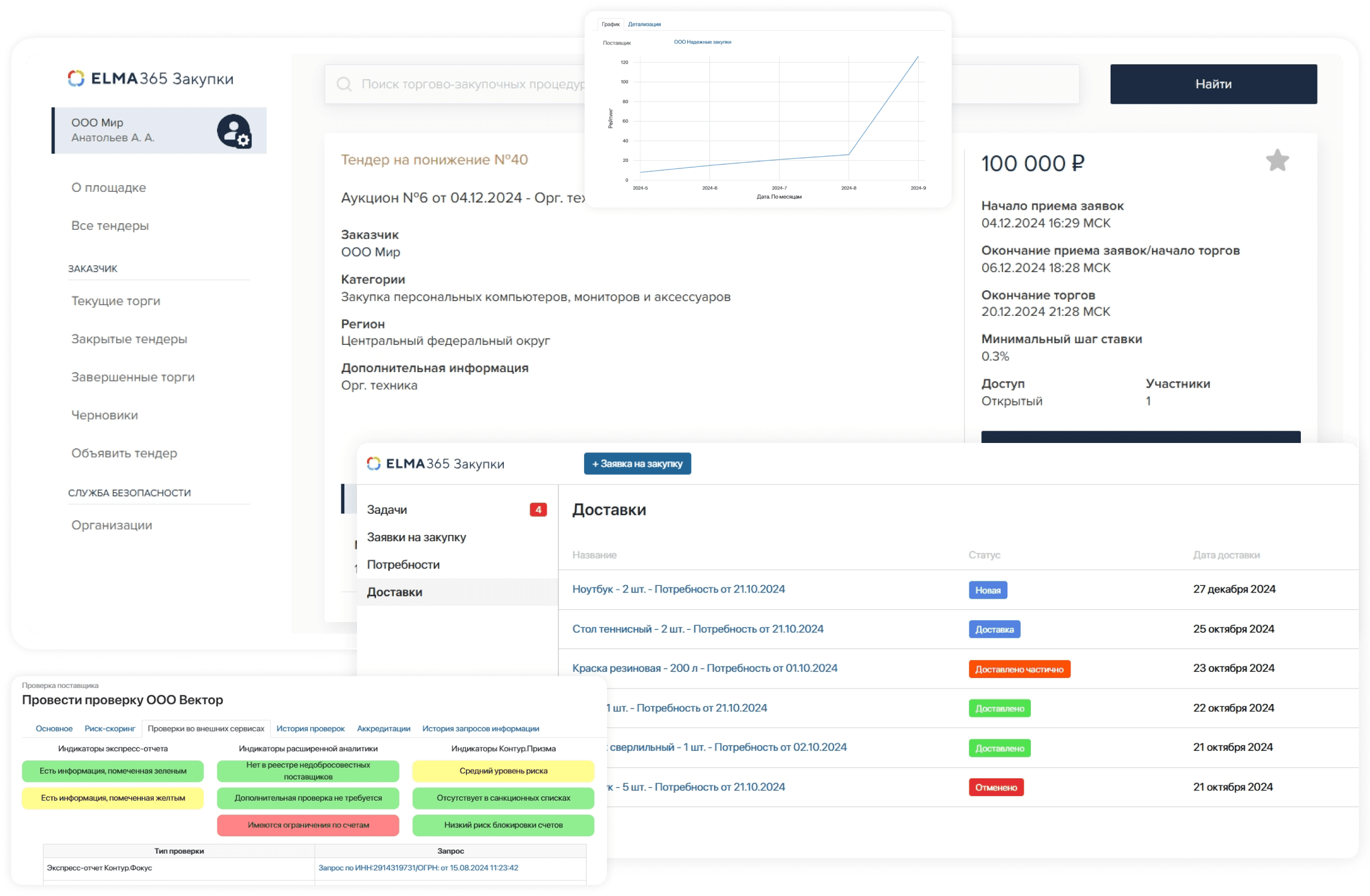1370x896 pixels.
Task: Open Запрос по ИНН:2914319731 link
Action: (418, 868)
